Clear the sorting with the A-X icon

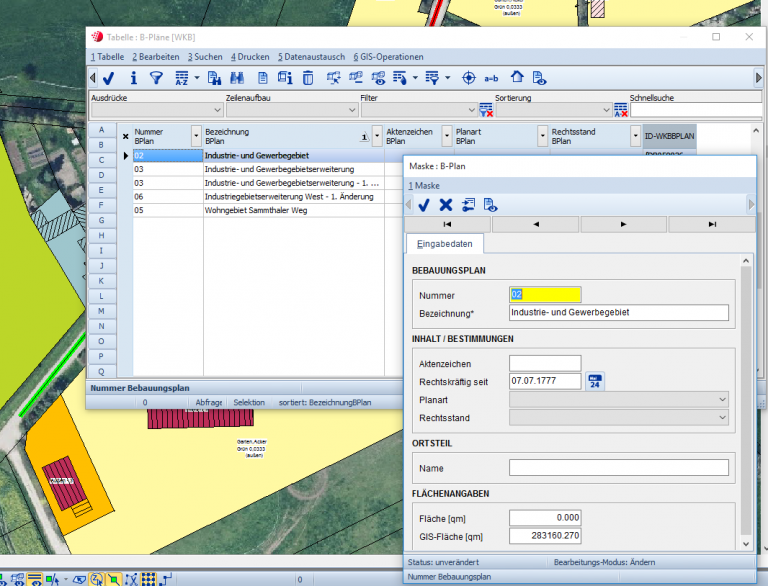[x=621, y=110]
